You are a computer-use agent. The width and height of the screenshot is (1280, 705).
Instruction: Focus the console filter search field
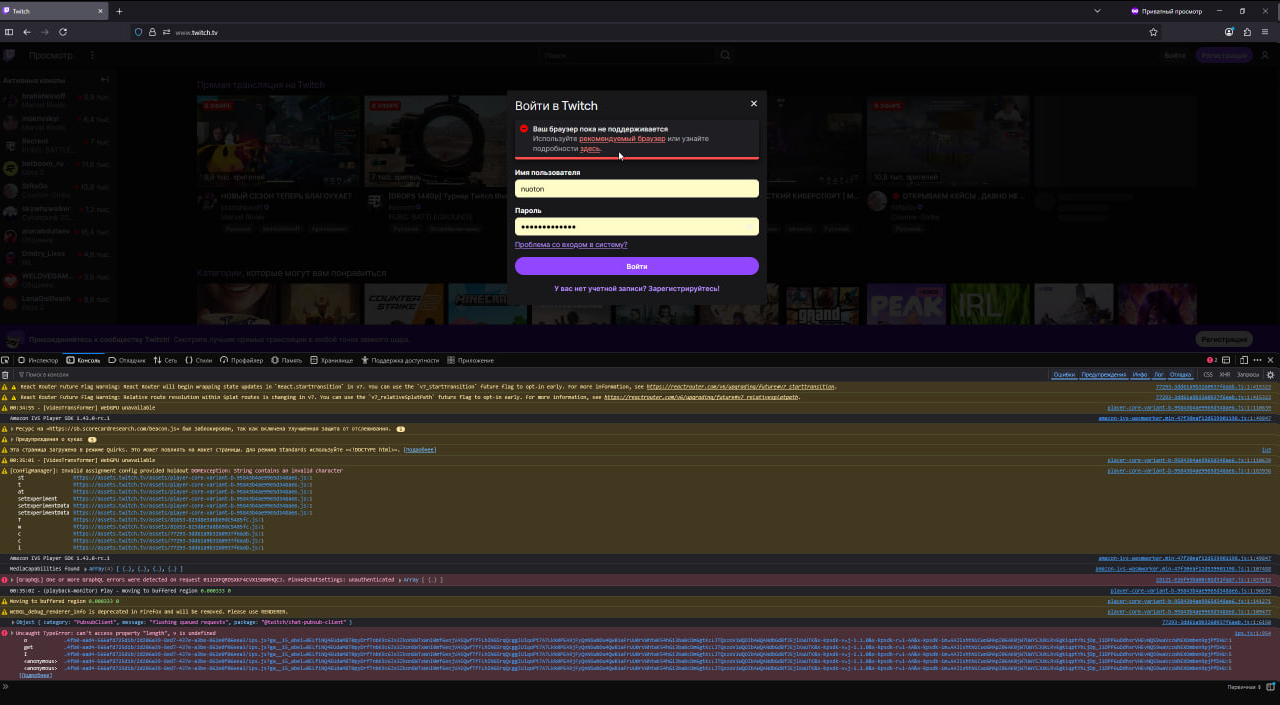tap(530, 374)
